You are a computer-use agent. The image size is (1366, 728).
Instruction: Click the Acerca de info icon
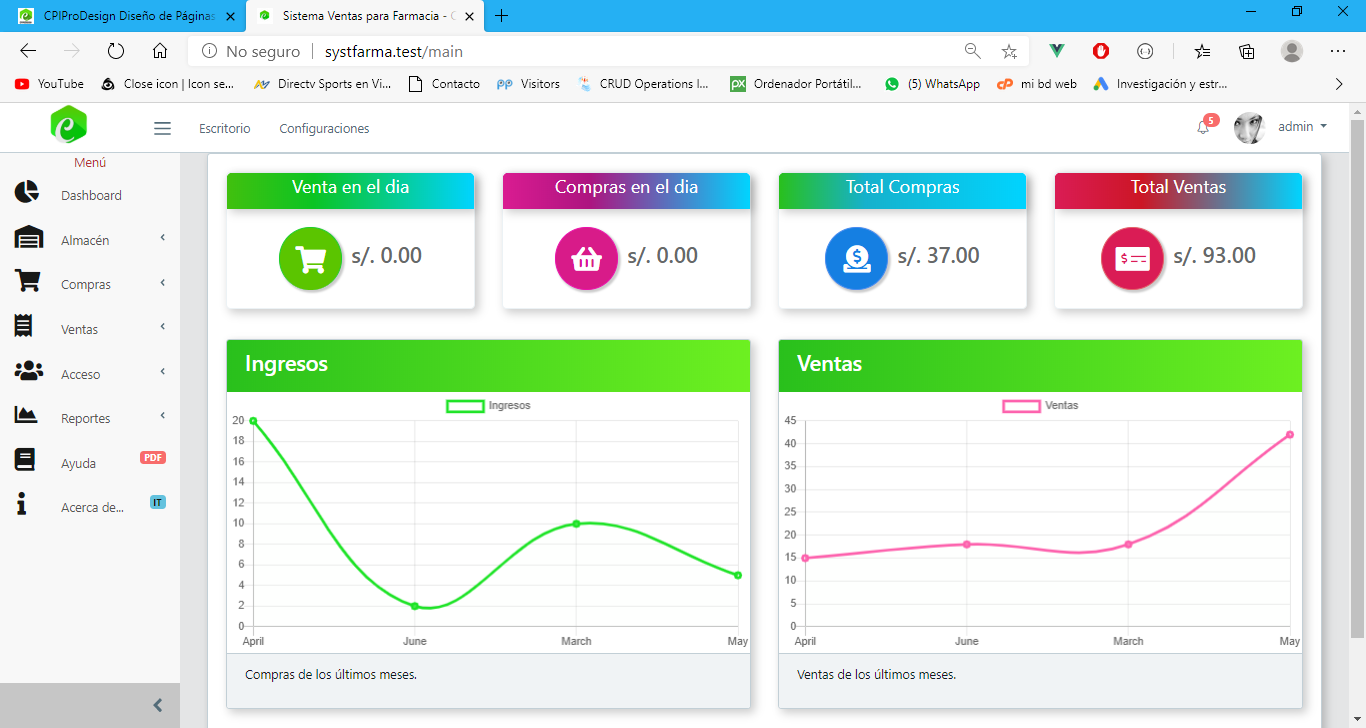coord(22,504)
